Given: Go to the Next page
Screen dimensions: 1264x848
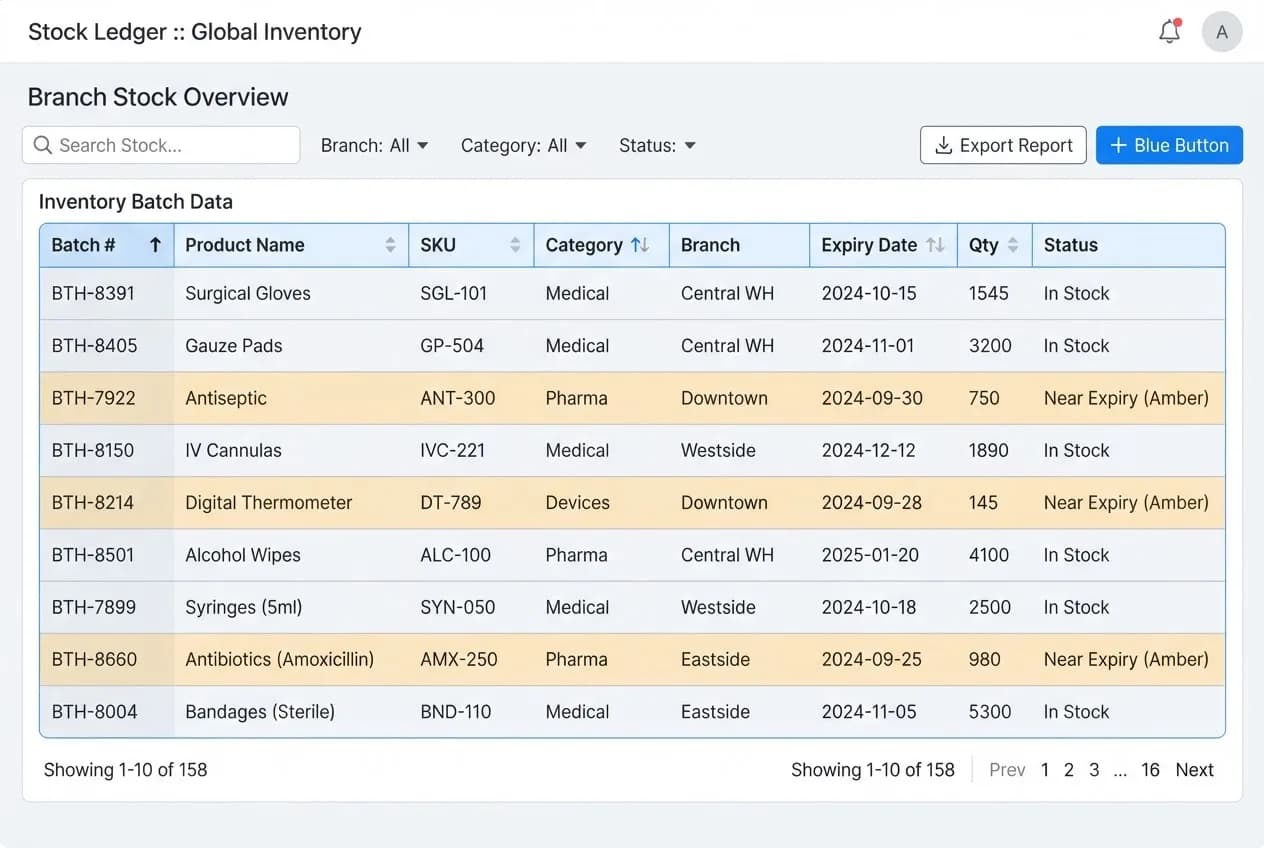Looking at the screenshot, I should click(x=1194, y=770).
